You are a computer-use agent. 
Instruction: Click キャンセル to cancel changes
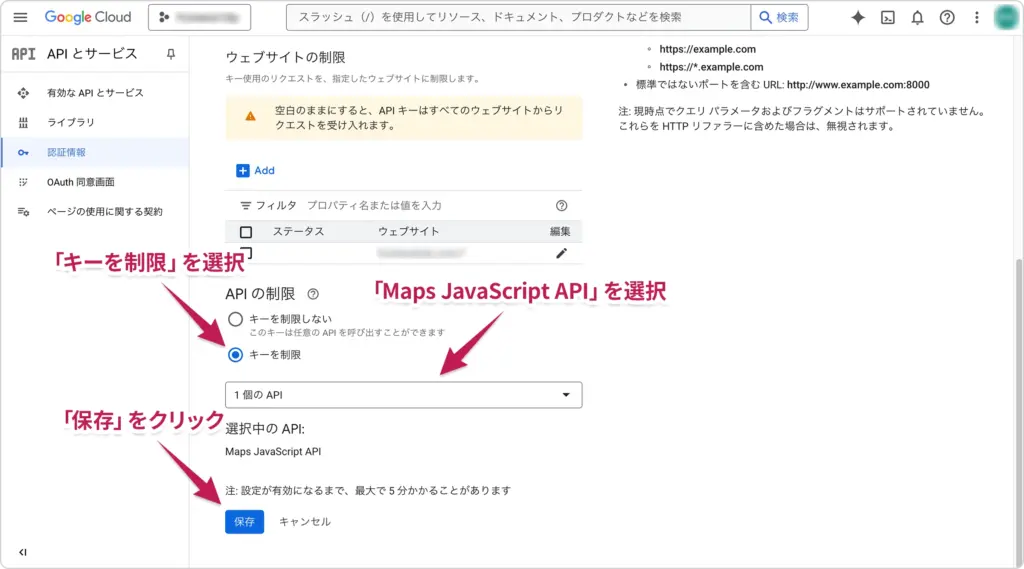(x=304, y=522)
